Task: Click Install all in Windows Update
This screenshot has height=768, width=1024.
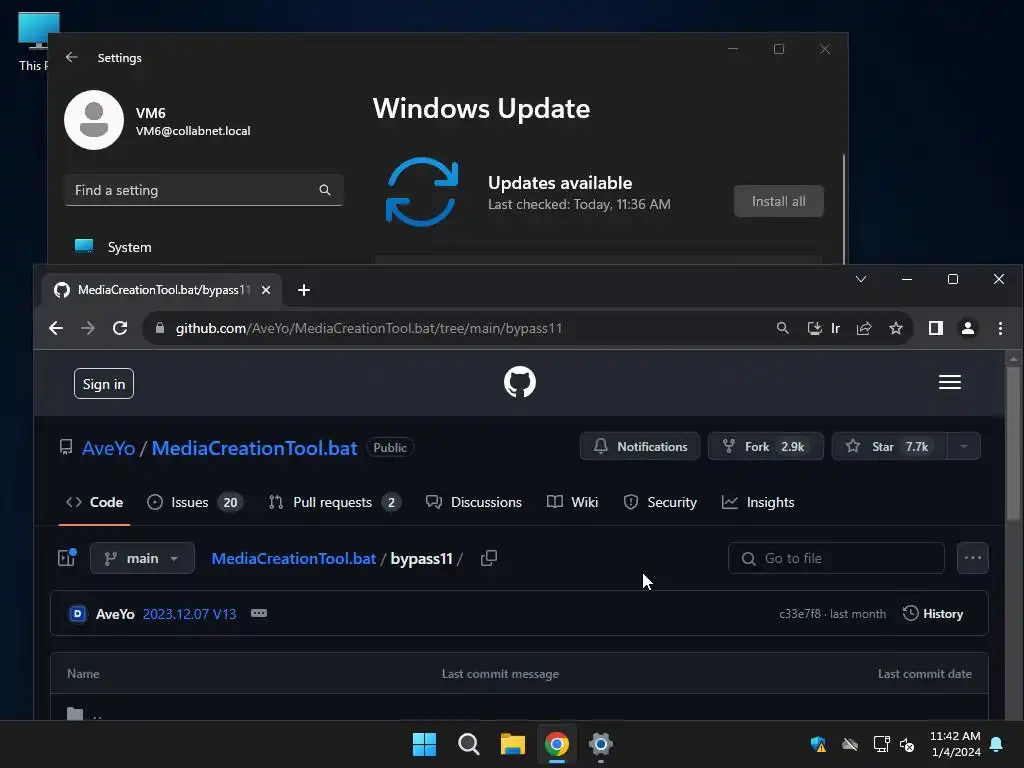Action: (x=778, y=201)
